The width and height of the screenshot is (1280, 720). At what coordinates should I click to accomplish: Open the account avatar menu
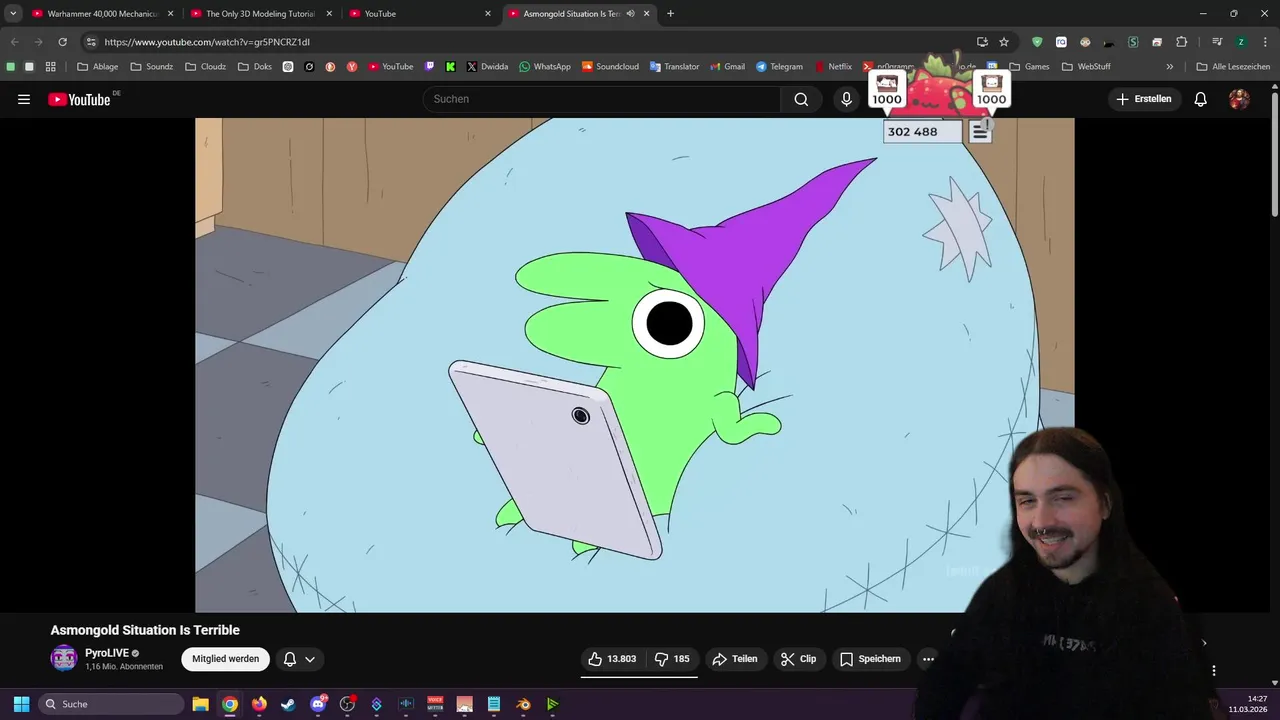point(1239,99)
